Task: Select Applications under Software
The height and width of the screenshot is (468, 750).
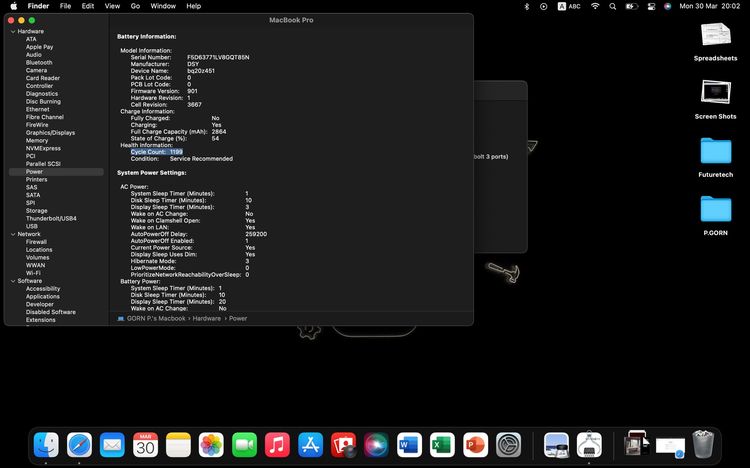Action: point(43,297)
